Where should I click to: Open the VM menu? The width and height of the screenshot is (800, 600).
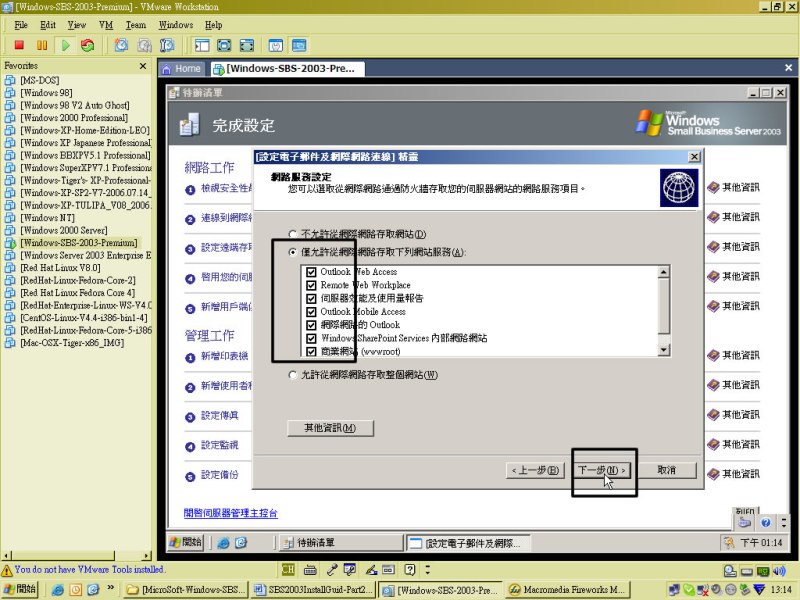click(106, 24)
